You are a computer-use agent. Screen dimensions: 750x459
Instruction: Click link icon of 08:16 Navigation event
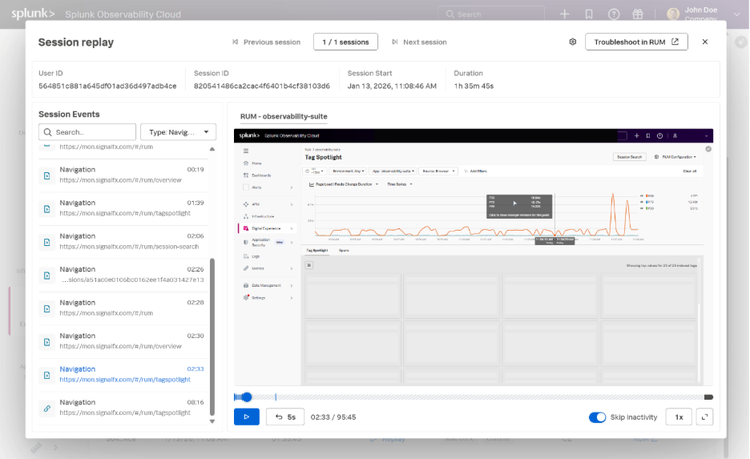46,408
